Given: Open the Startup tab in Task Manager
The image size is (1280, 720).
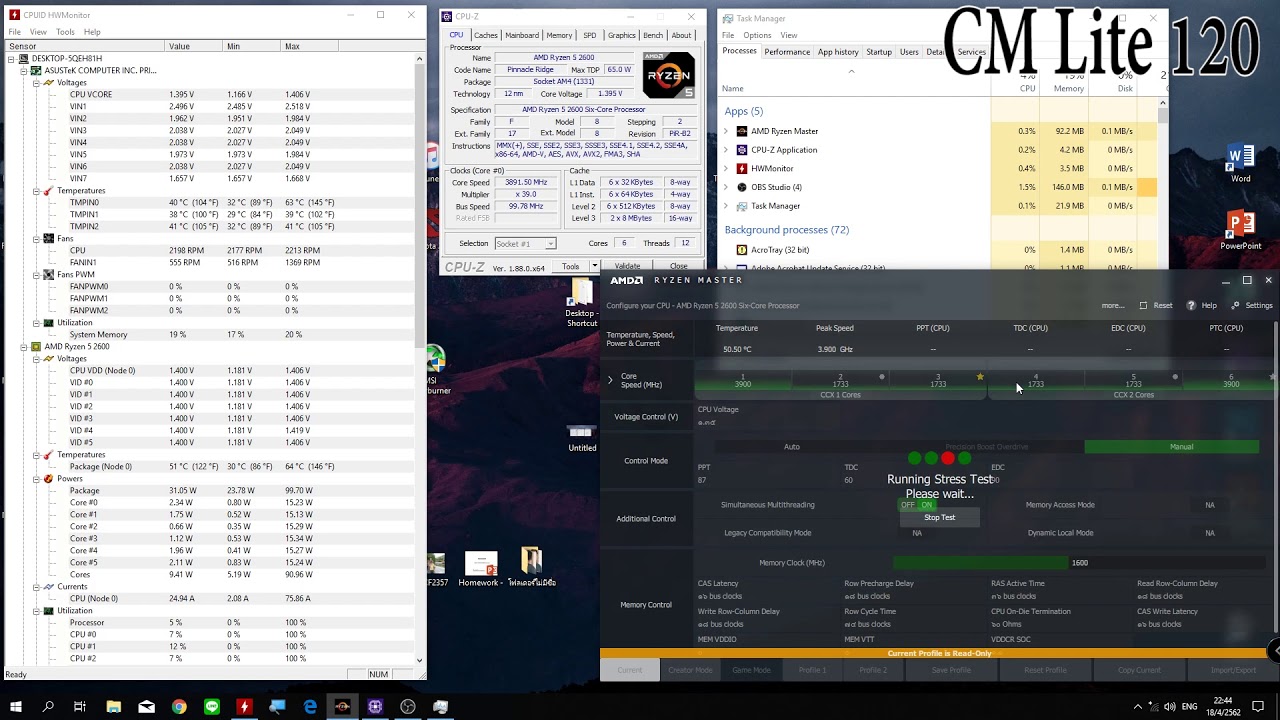Looking at the screenshot, I should point(879,52).
